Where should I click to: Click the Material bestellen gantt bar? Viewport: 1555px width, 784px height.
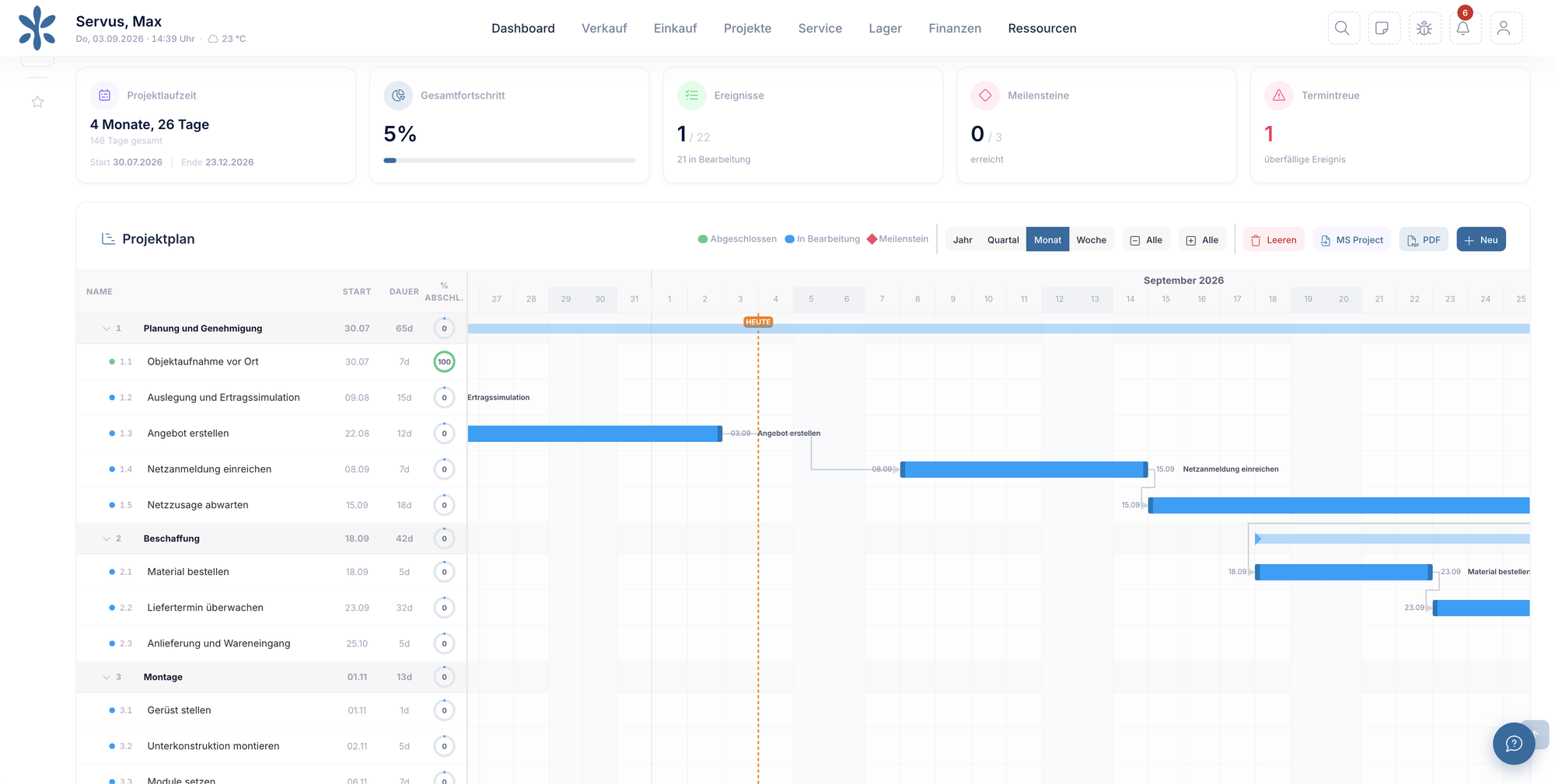(1344, 572)
